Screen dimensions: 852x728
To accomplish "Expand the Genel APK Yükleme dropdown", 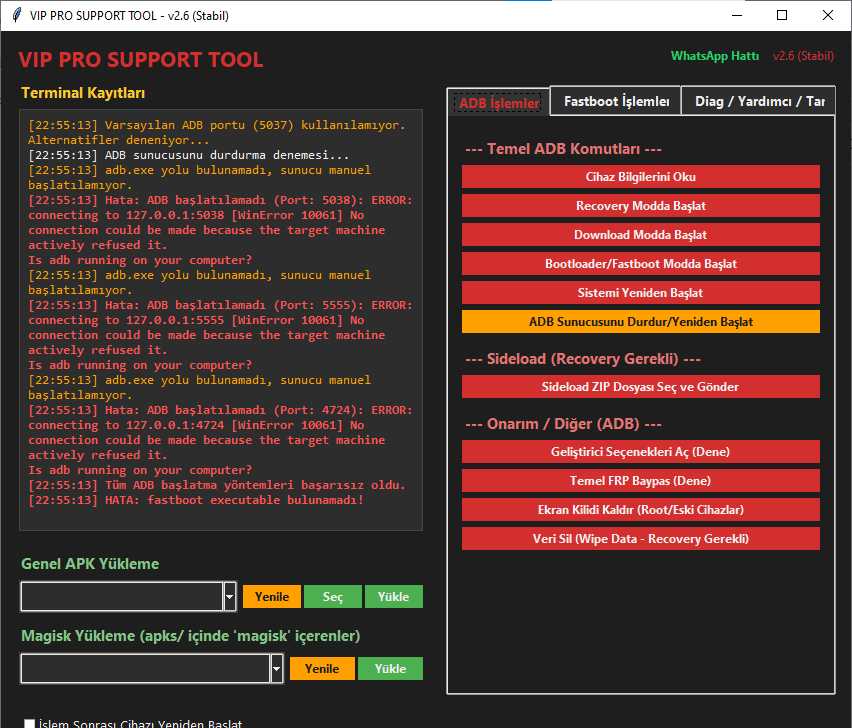I will [228, 596].
